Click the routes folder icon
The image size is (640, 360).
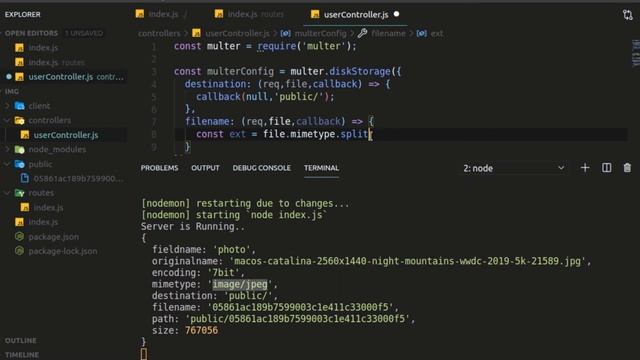coord(19,193)
